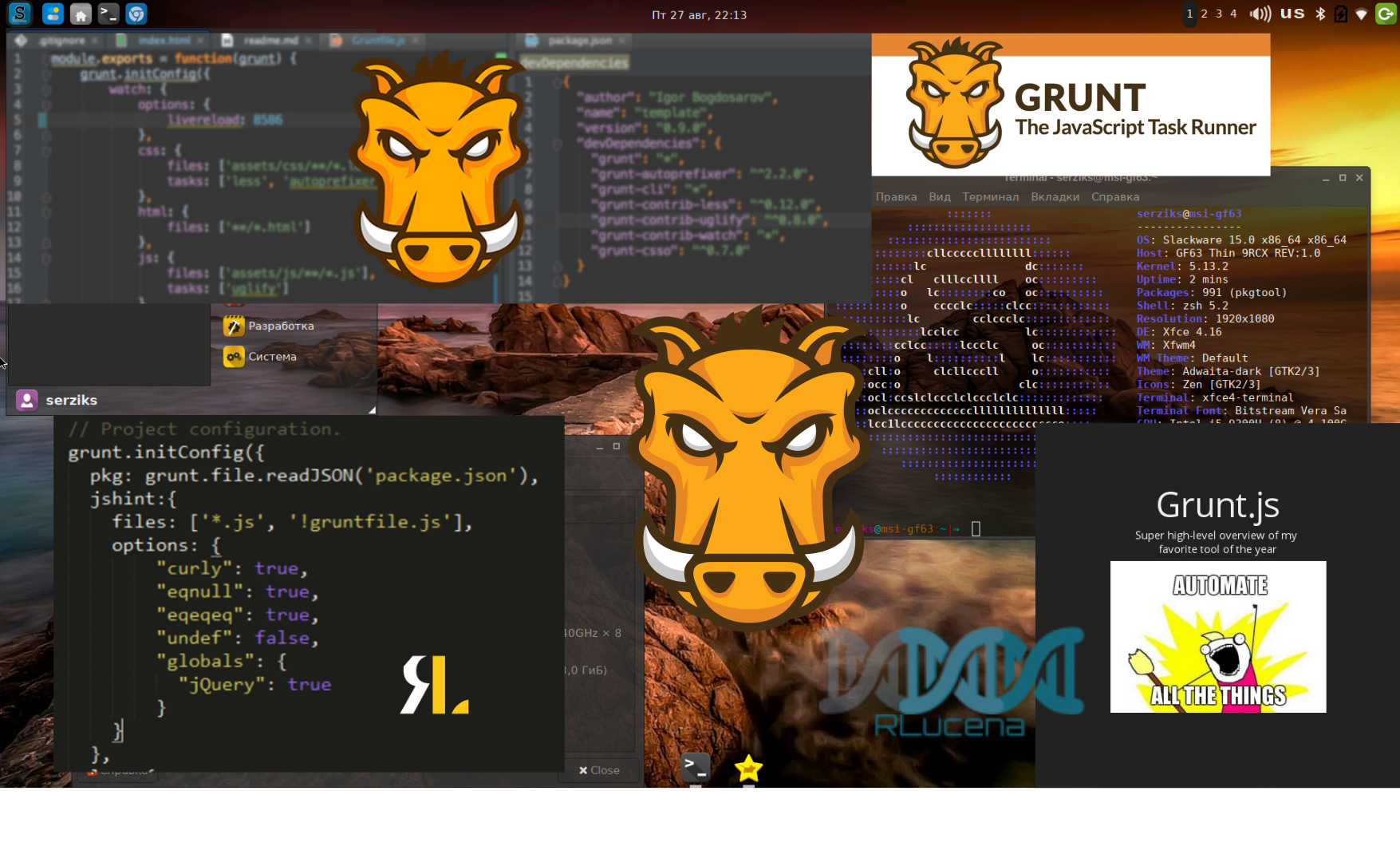The height and width of the screenshot is (862, 1400).
Task: Click the date and time clock in panel
Action: tap(699, 14)
